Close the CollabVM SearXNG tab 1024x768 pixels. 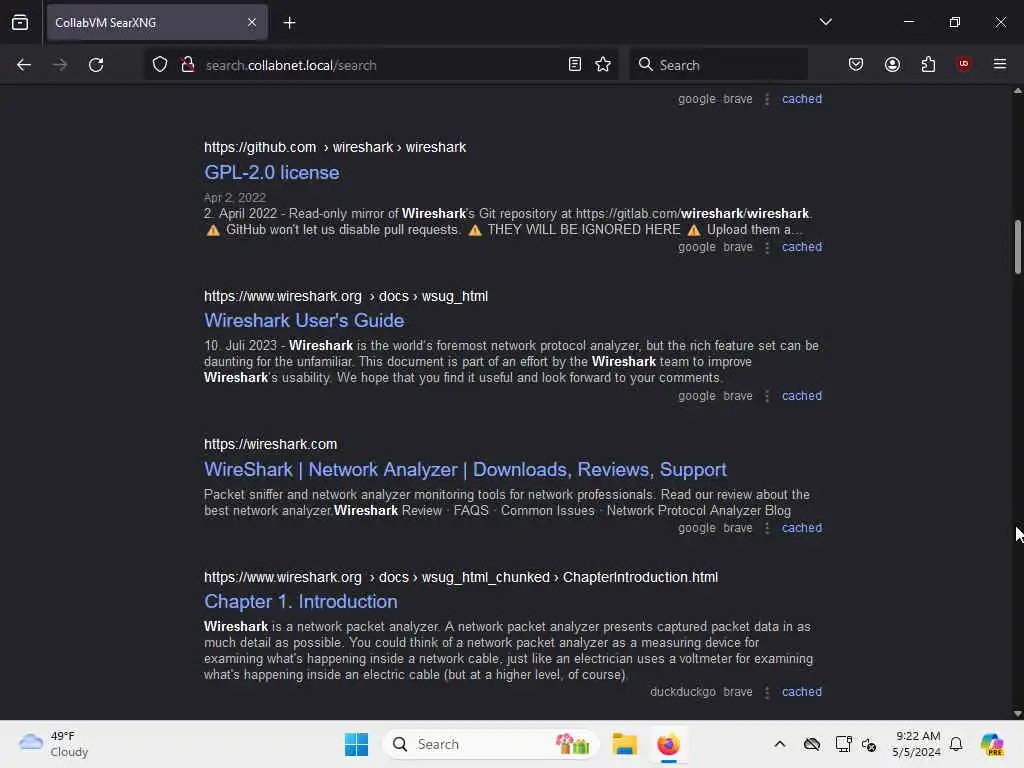(x=251, y=22)
